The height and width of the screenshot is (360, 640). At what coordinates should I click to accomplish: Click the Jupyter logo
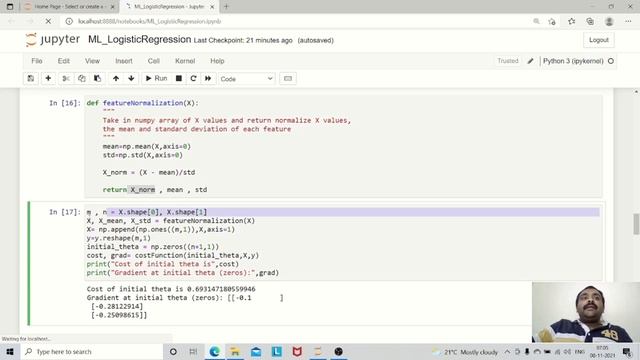[52, 40]
